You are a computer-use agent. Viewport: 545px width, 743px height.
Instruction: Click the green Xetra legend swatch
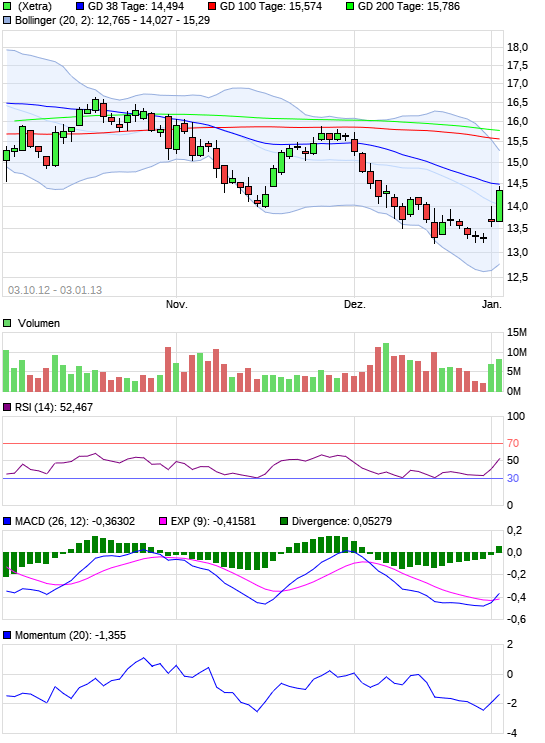coord(7,7)
